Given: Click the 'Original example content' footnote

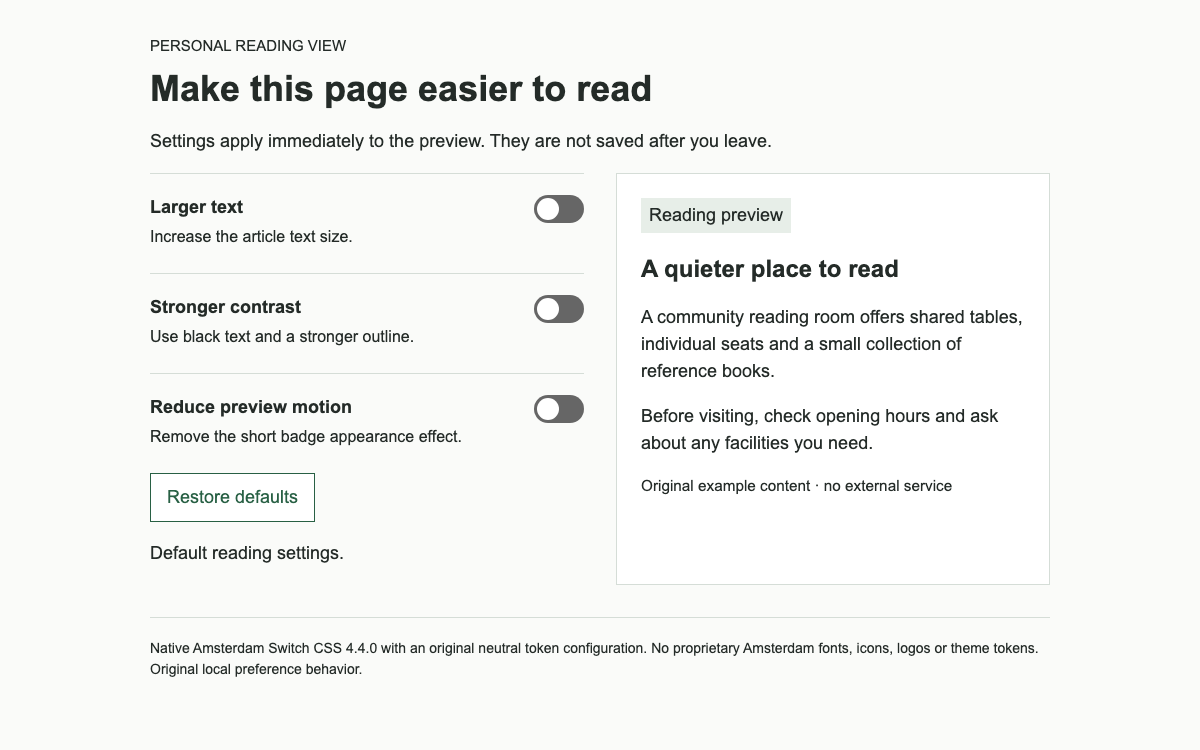Looking at the screenshot, I should 797,486.
